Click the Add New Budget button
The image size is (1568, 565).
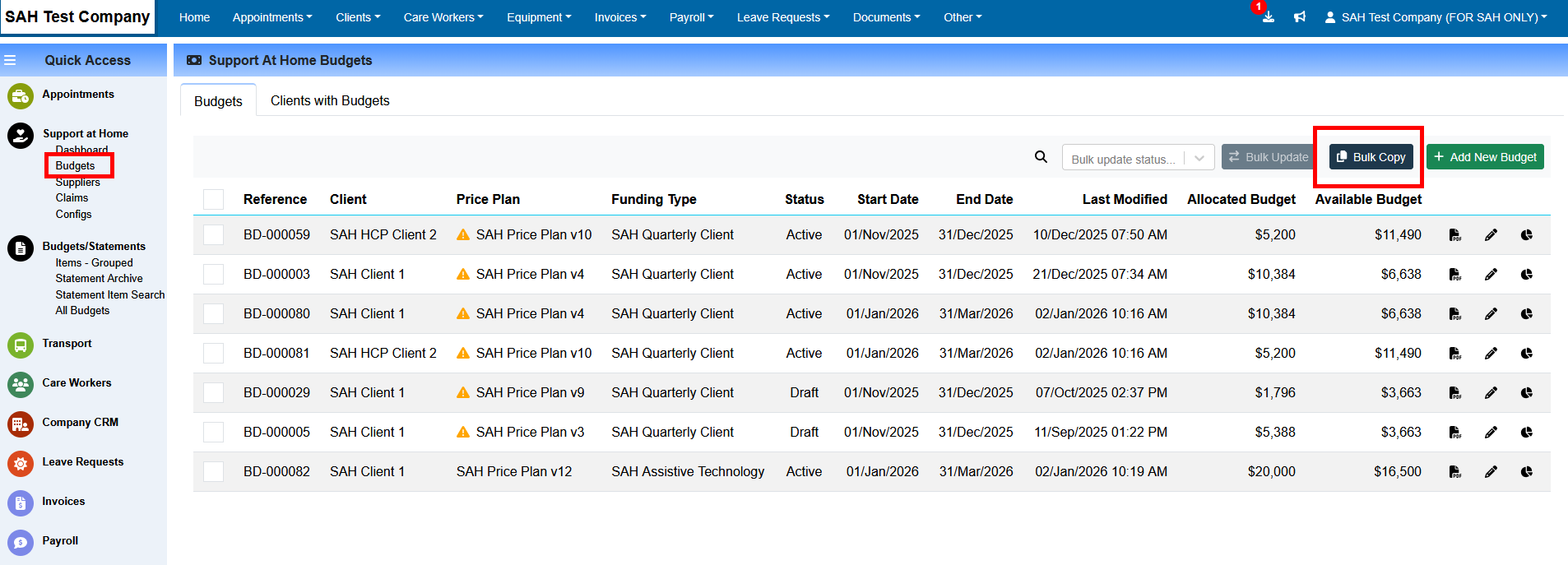[1485, 157]
